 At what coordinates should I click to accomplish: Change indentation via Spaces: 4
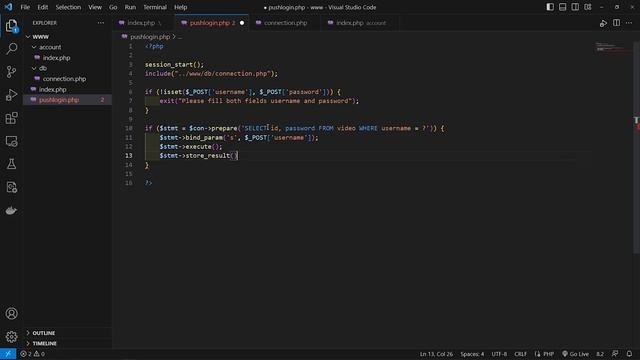(472, 354)
